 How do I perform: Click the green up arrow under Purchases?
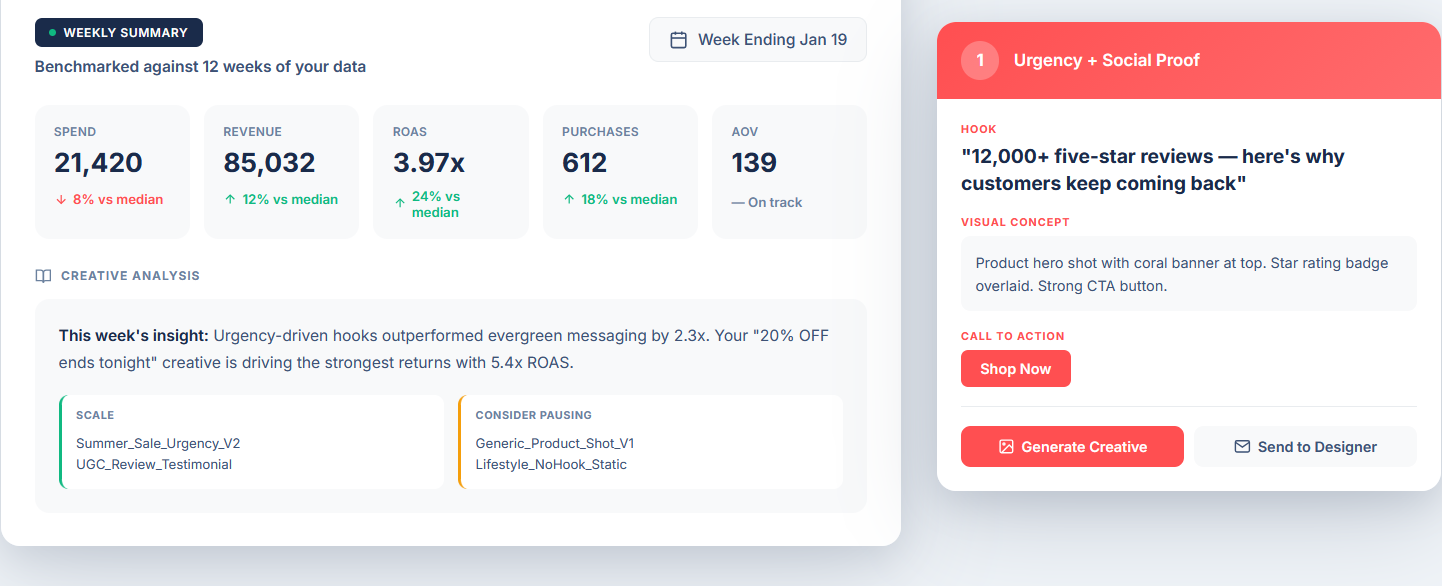coord(569,200)
